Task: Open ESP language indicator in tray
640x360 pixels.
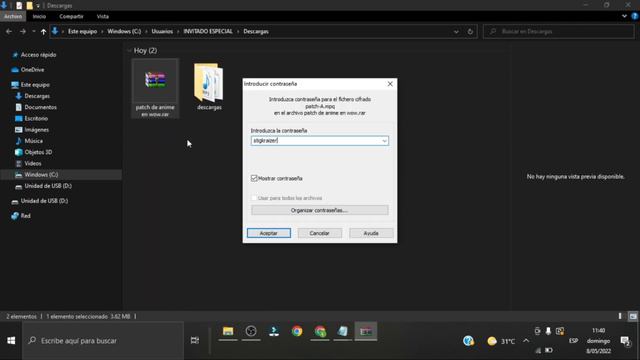Action: 573,340
